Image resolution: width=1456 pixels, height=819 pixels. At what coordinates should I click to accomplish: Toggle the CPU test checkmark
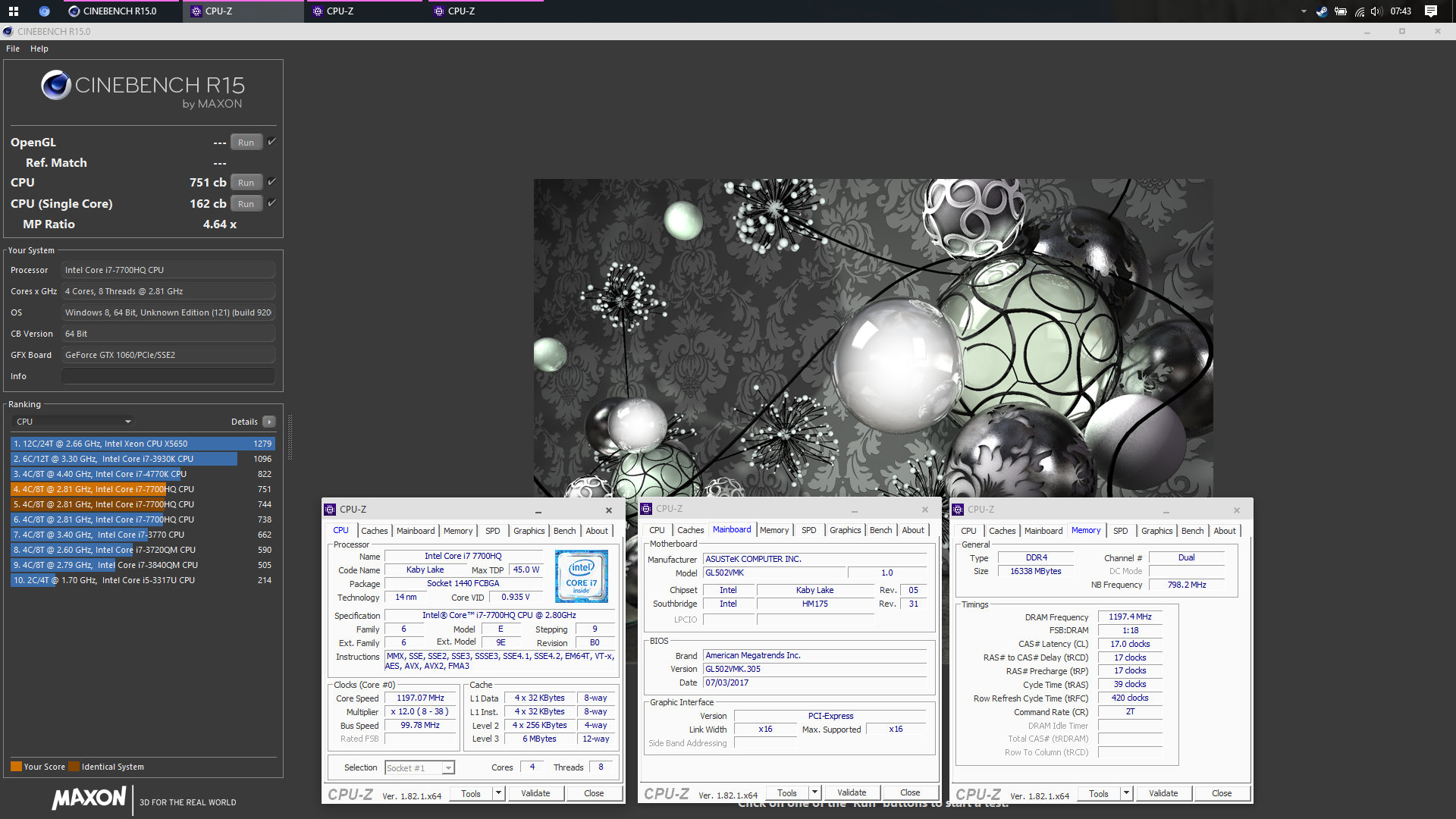[271, 182]
